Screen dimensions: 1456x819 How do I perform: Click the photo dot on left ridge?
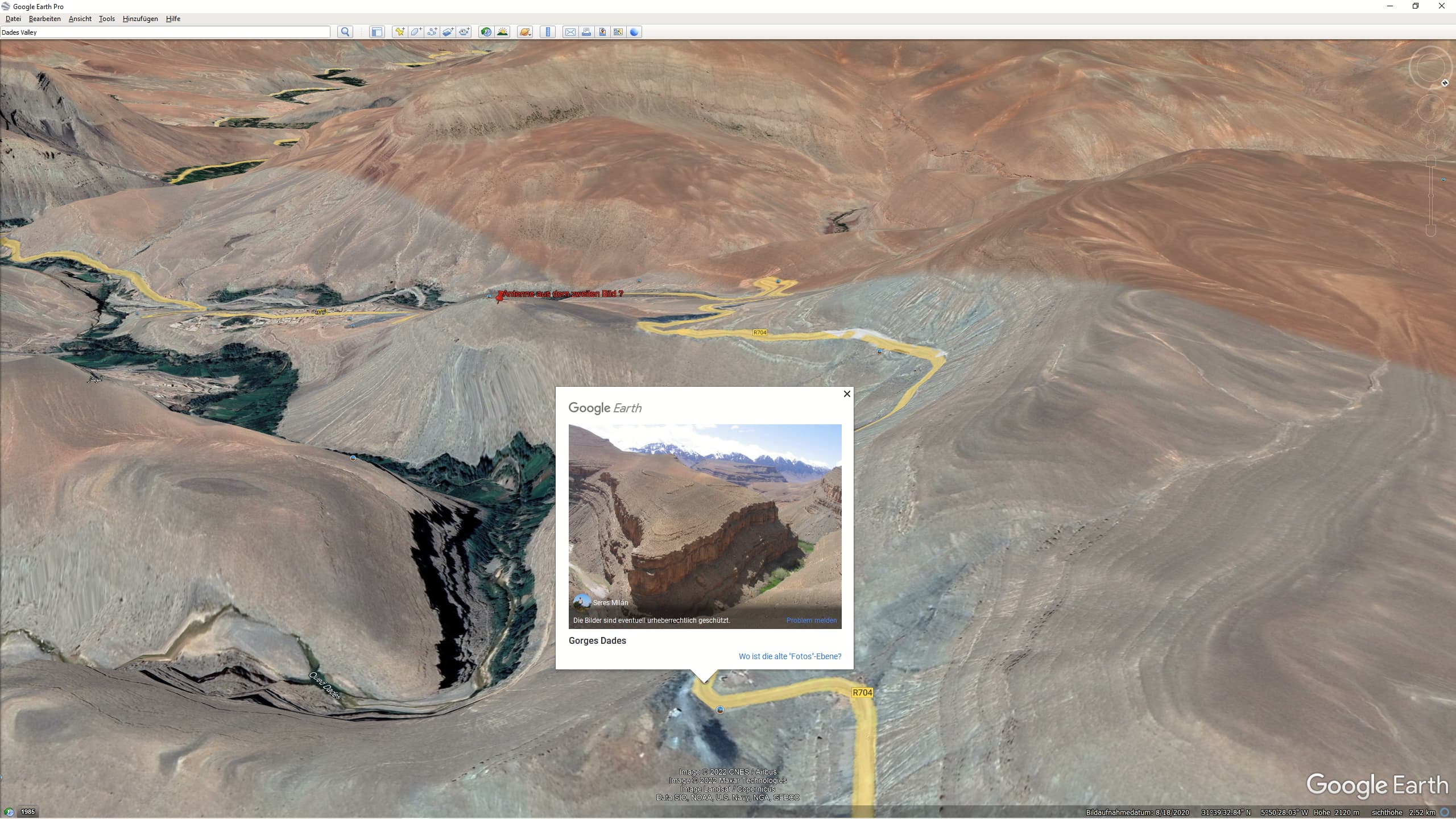[353, 458]
